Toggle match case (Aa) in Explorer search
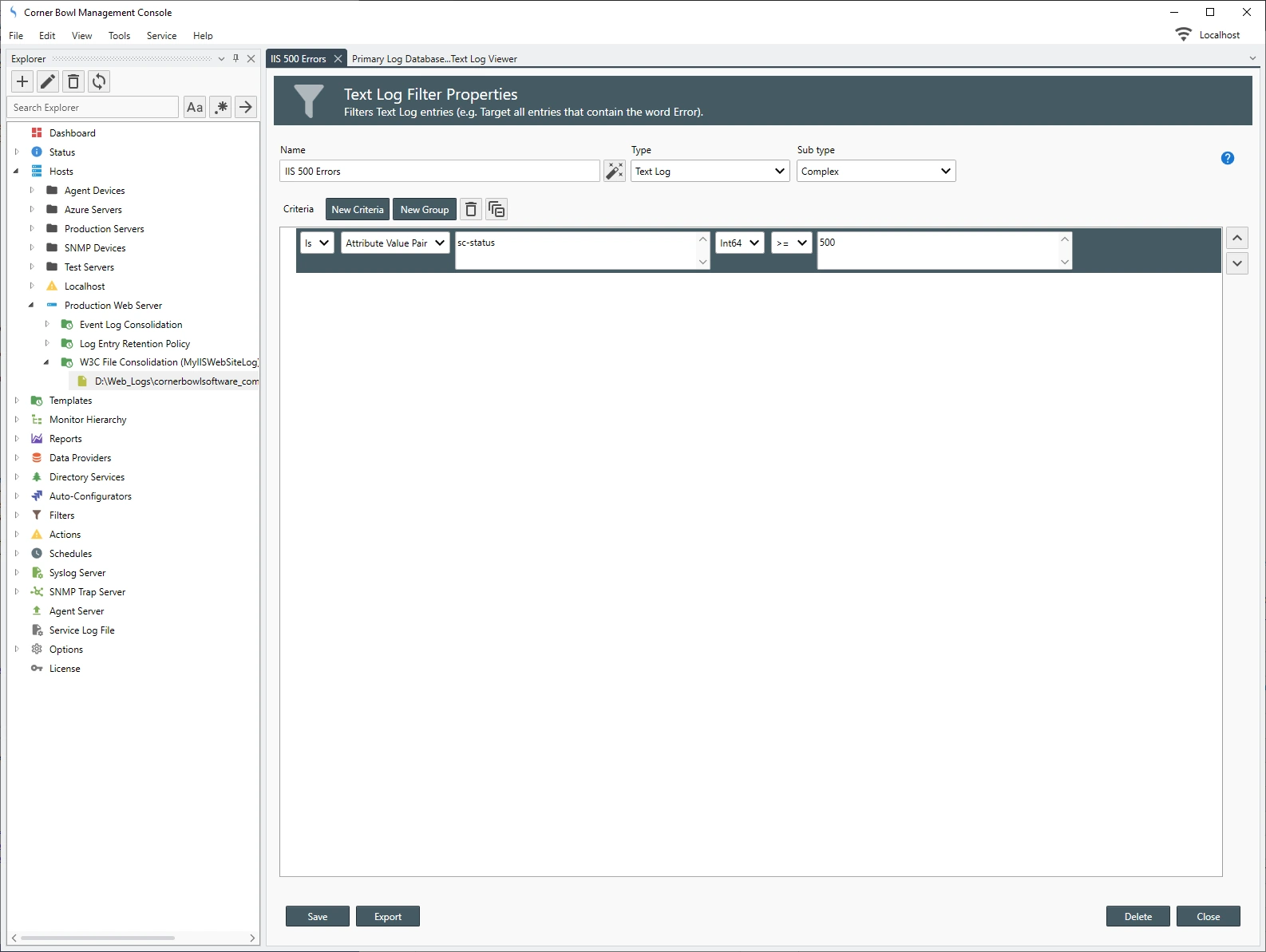The width and height of the screenshot is (1266, 952). click(195, 108)
